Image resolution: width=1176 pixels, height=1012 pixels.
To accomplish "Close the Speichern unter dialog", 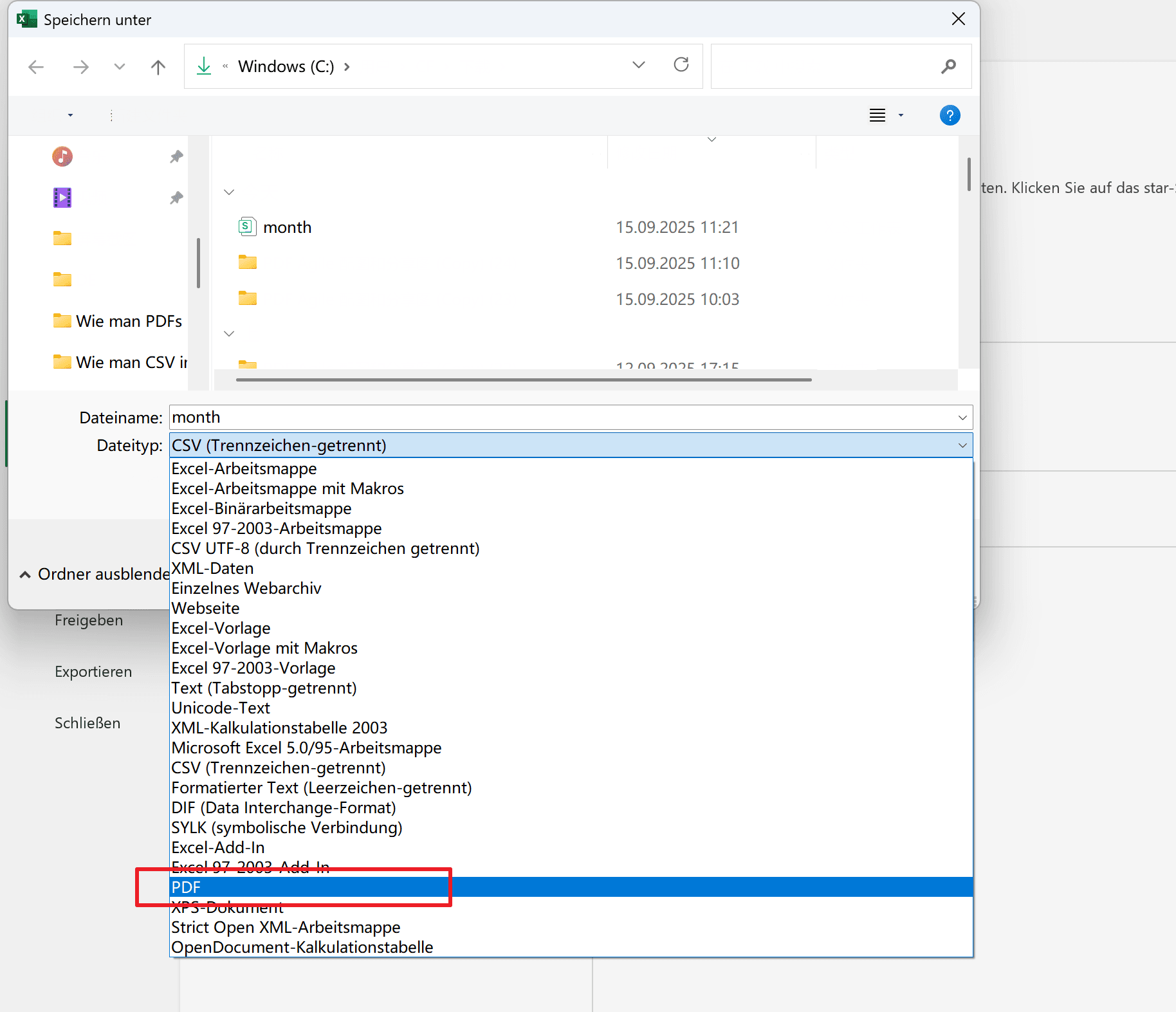I will tap(959, 19).
